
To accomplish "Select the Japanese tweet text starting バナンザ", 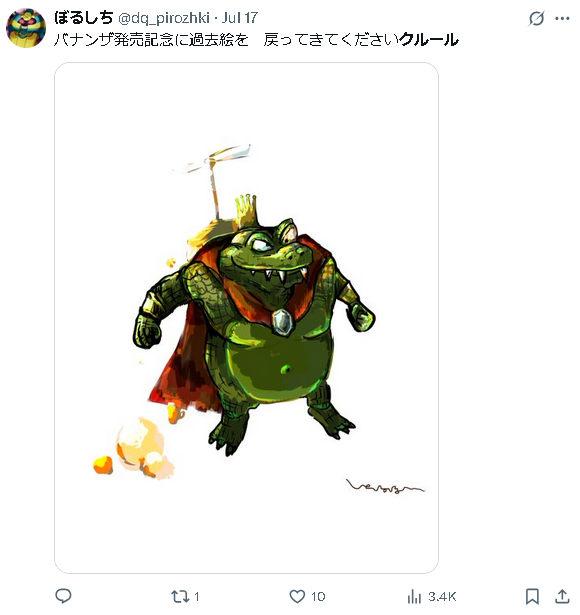I will [x=256, y=40].
